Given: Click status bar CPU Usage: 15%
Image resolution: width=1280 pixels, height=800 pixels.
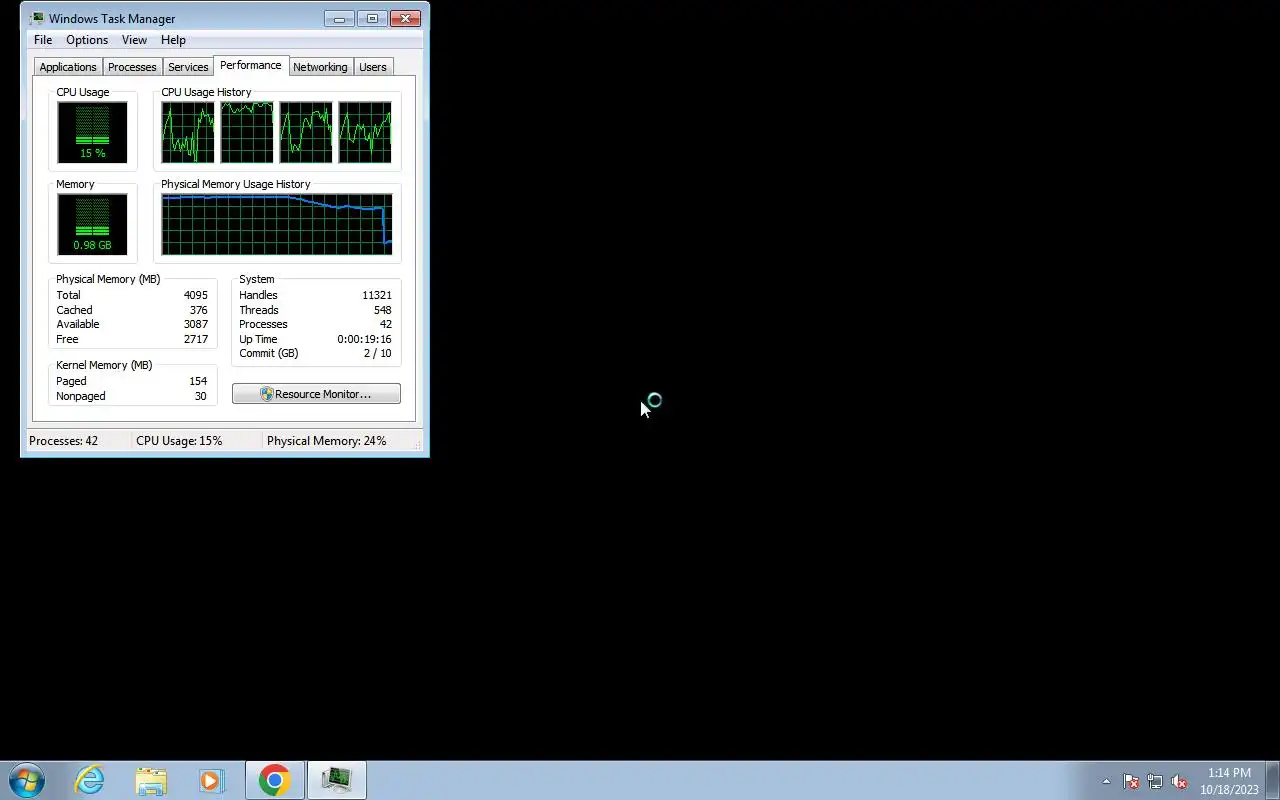Looking at the screenshot, I should pyautogui.click(x=179, y=441).
